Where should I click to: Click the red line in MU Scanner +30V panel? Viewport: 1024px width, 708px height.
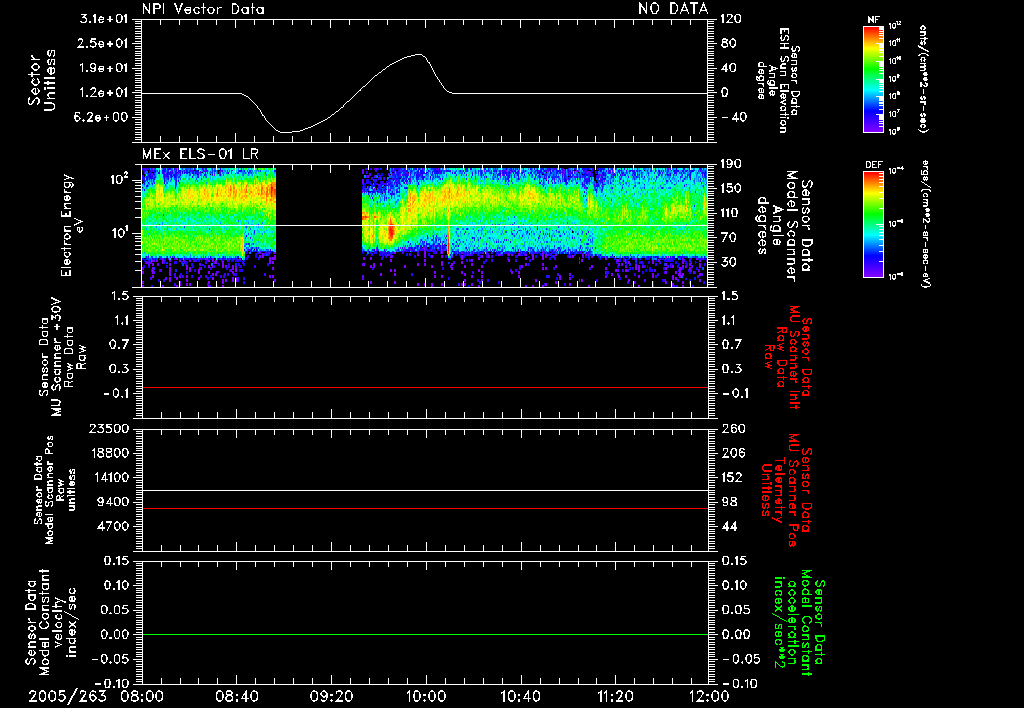tap(425, 387)
